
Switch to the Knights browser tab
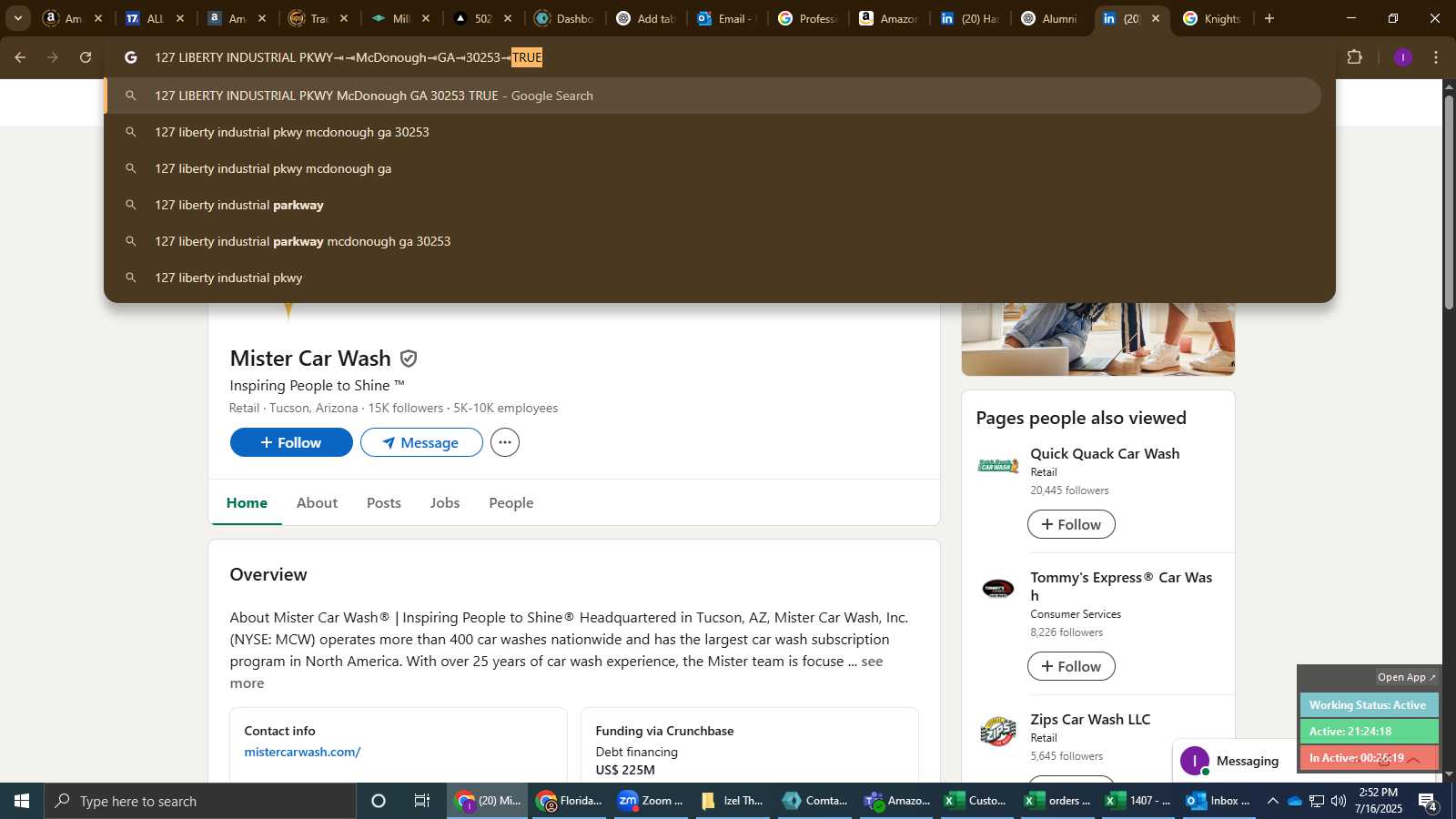[x=1212, y=18]
